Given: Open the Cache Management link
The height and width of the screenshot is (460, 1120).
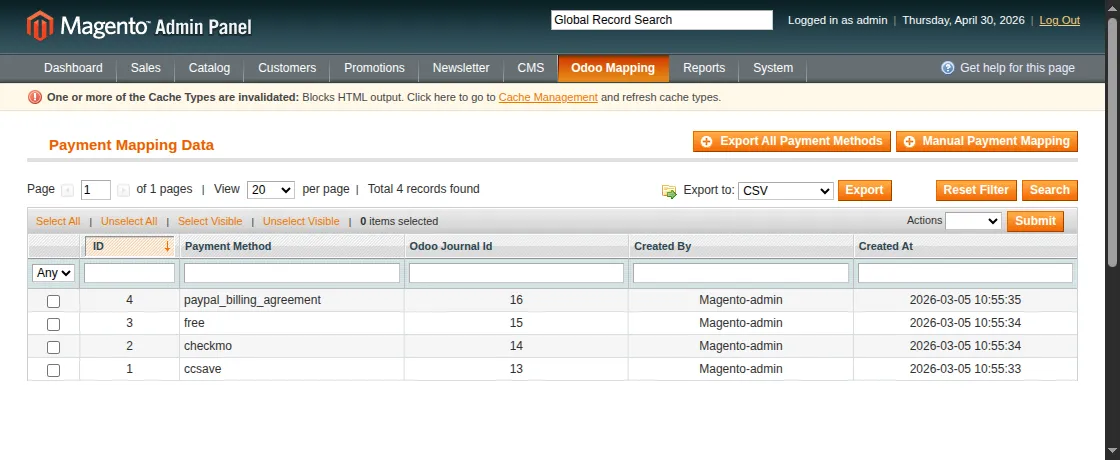Looking at the screenshot, I should point(548,97).
